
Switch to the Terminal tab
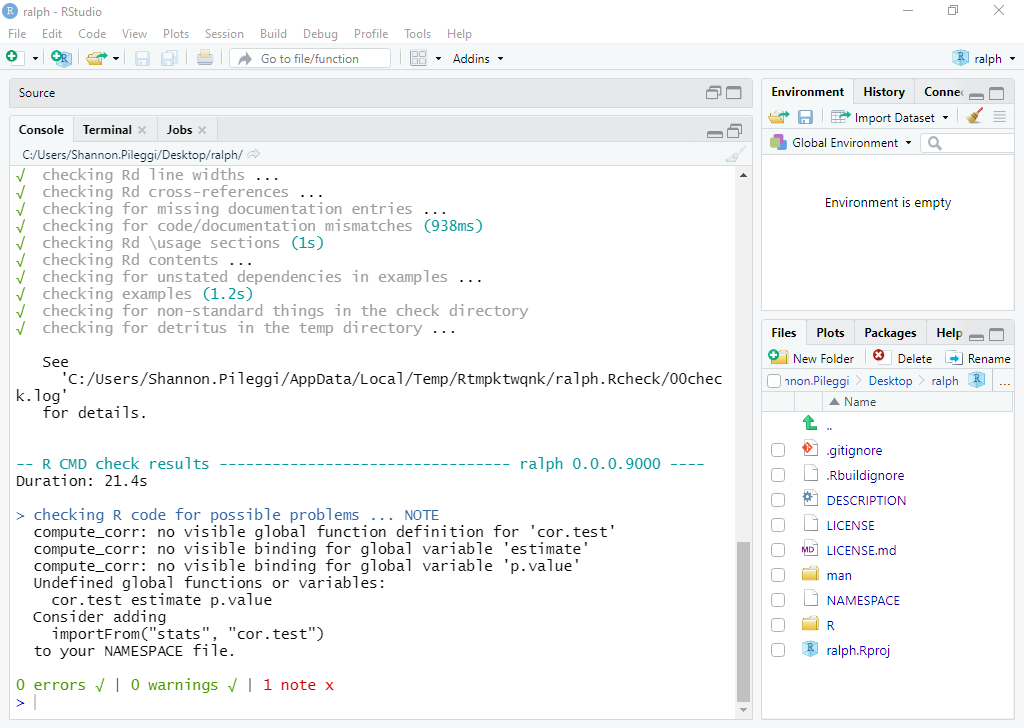click(x=107, y=130)
